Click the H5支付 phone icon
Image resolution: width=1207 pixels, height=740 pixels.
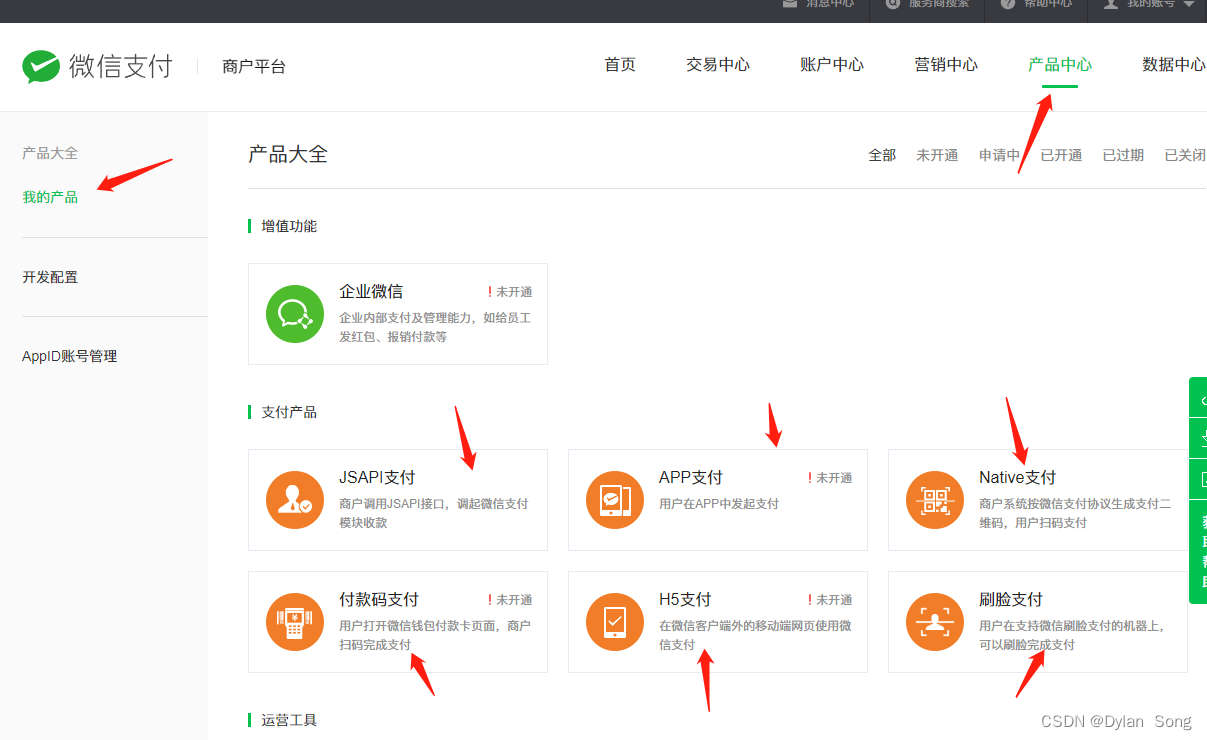pos(614,622)
